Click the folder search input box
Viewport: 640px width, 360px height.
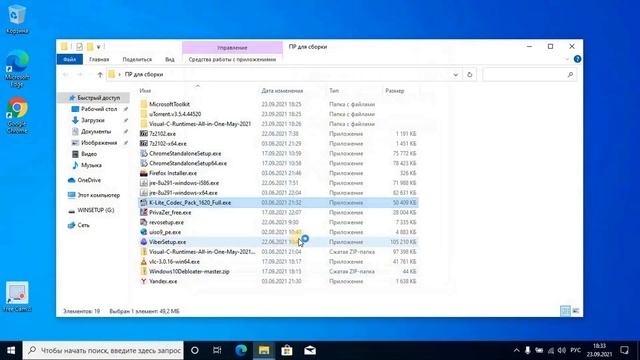(x=529, y=75)
